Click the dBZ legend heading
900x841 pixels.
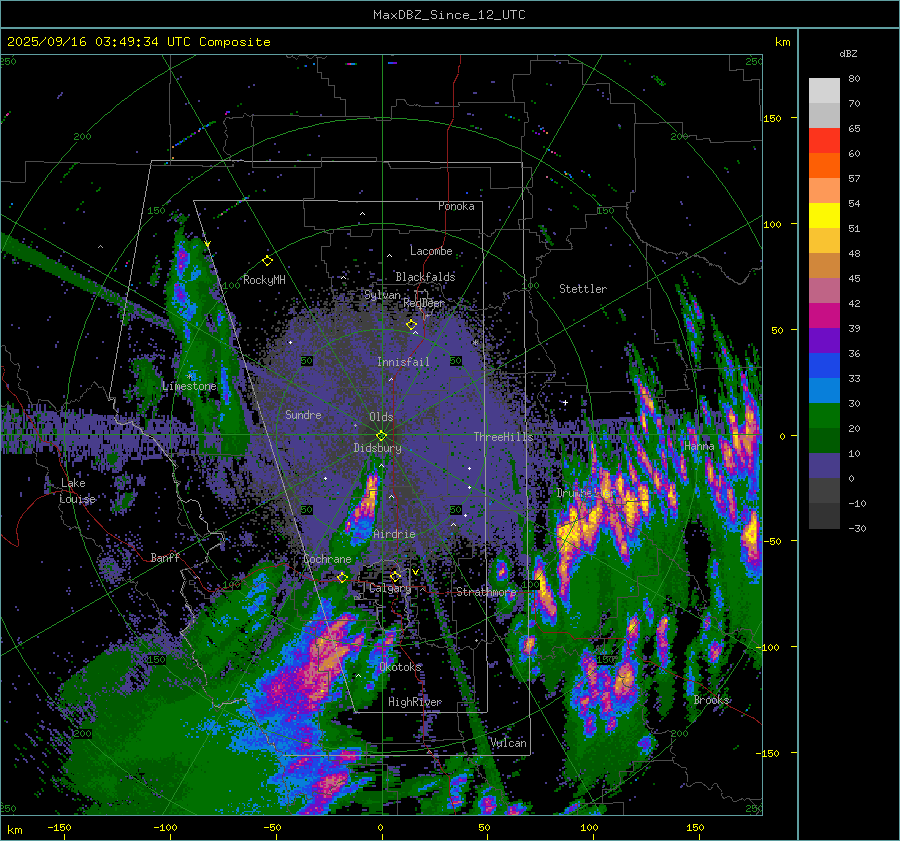[x=848, y=54]
